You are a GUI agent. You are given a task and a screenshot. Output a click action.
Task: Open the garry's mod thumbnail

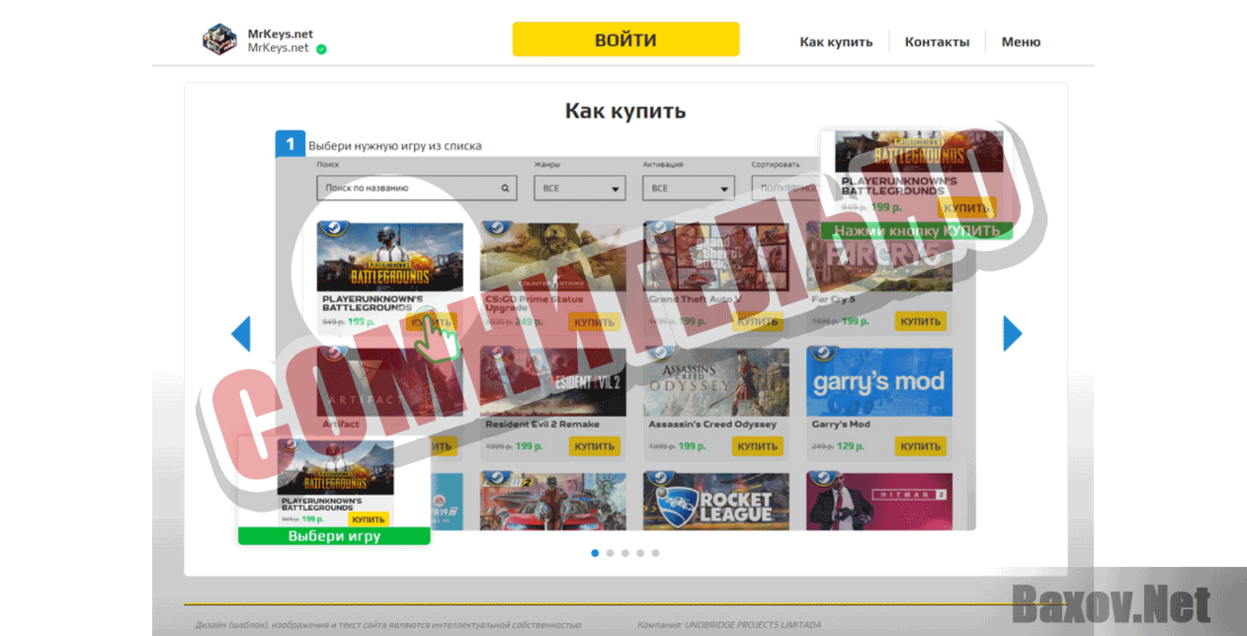click(879, 382)
